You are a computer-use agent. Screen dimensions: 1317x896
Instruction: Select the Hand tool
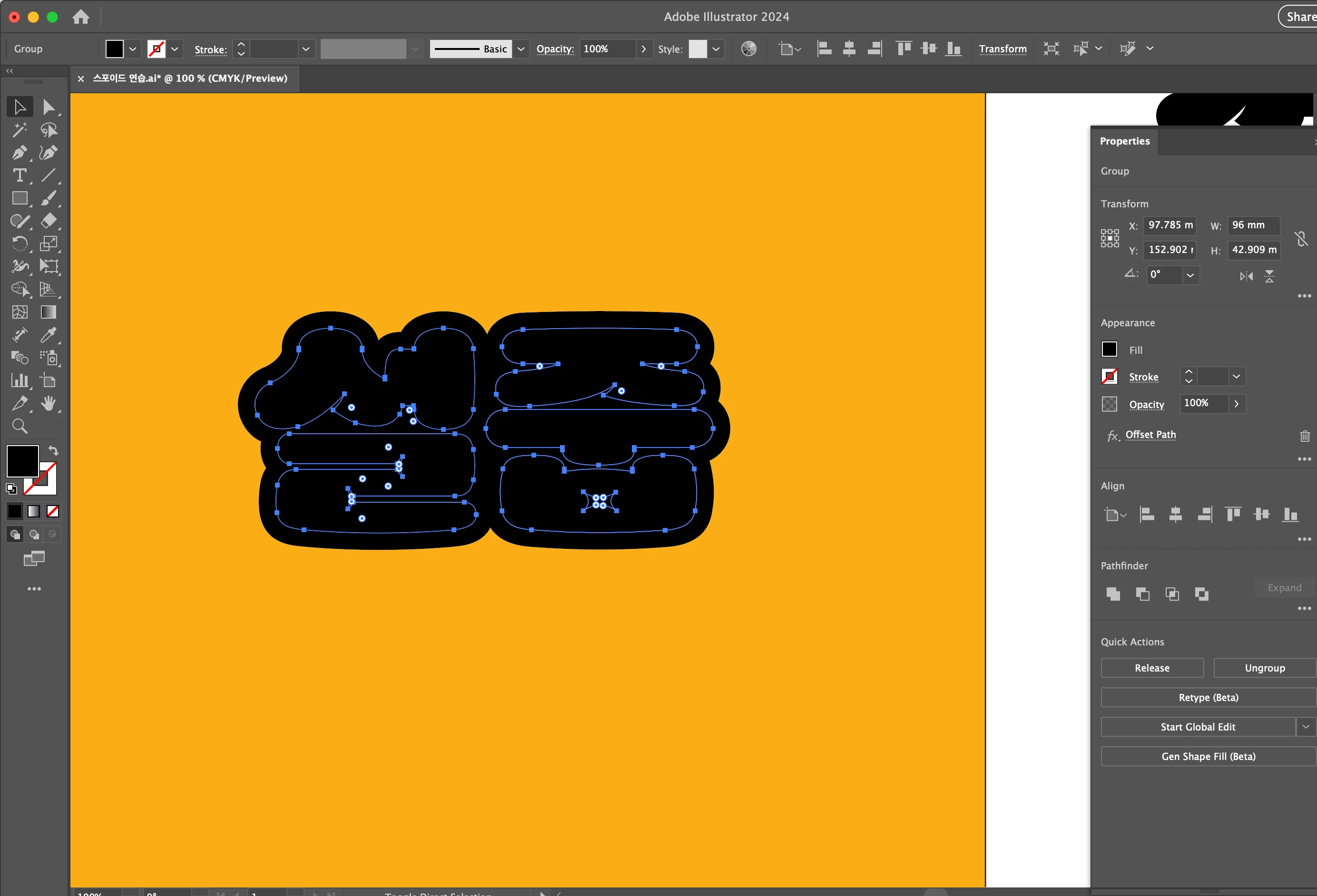pos(49,403)
